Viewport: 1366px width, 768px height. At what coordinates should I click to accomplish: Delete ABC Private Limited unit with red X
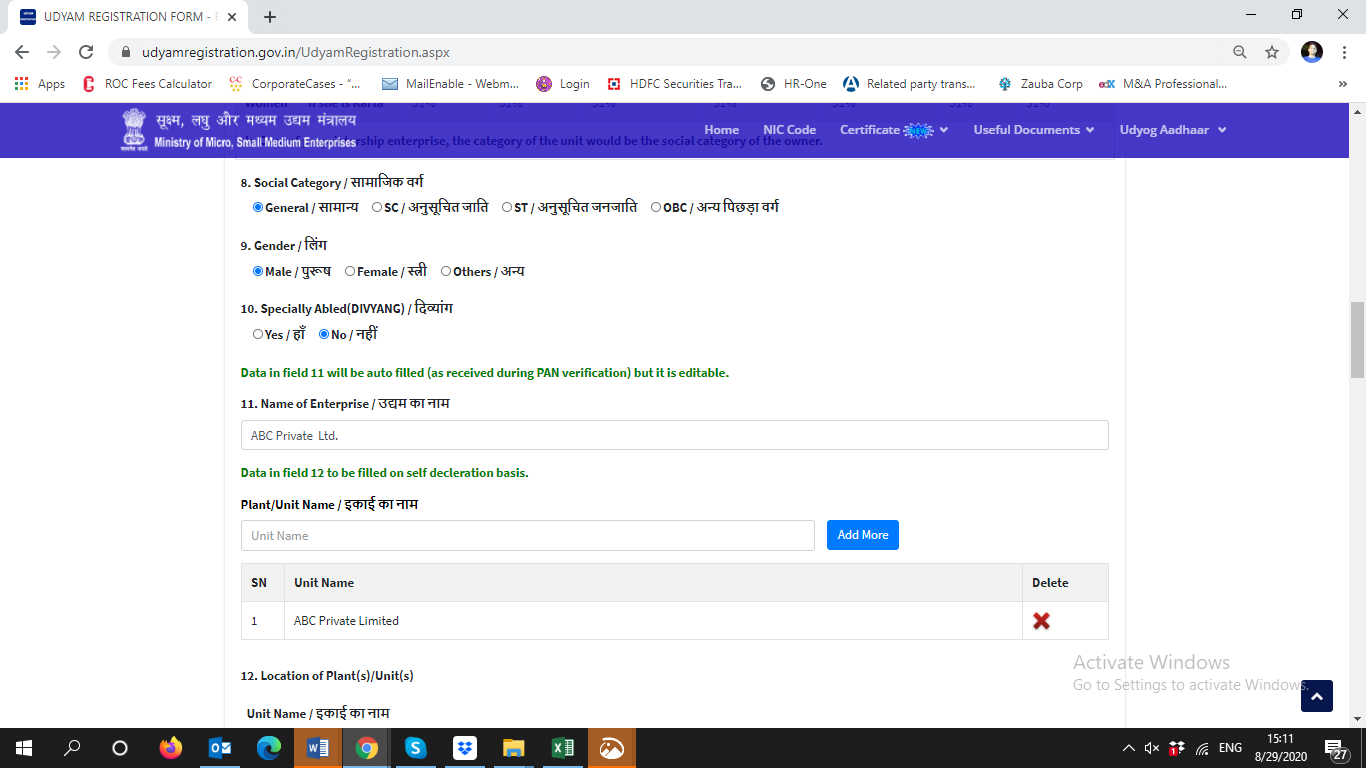pos(1041,621)
